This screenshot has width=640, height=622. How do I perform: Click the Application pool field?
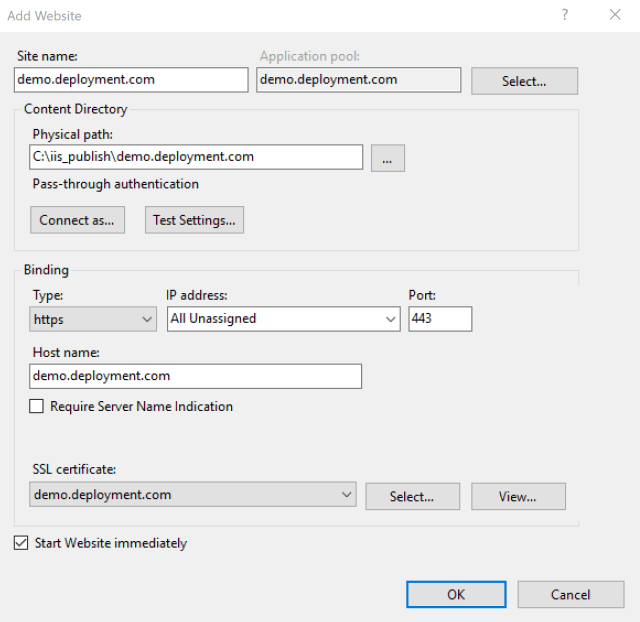coord(358,80)
